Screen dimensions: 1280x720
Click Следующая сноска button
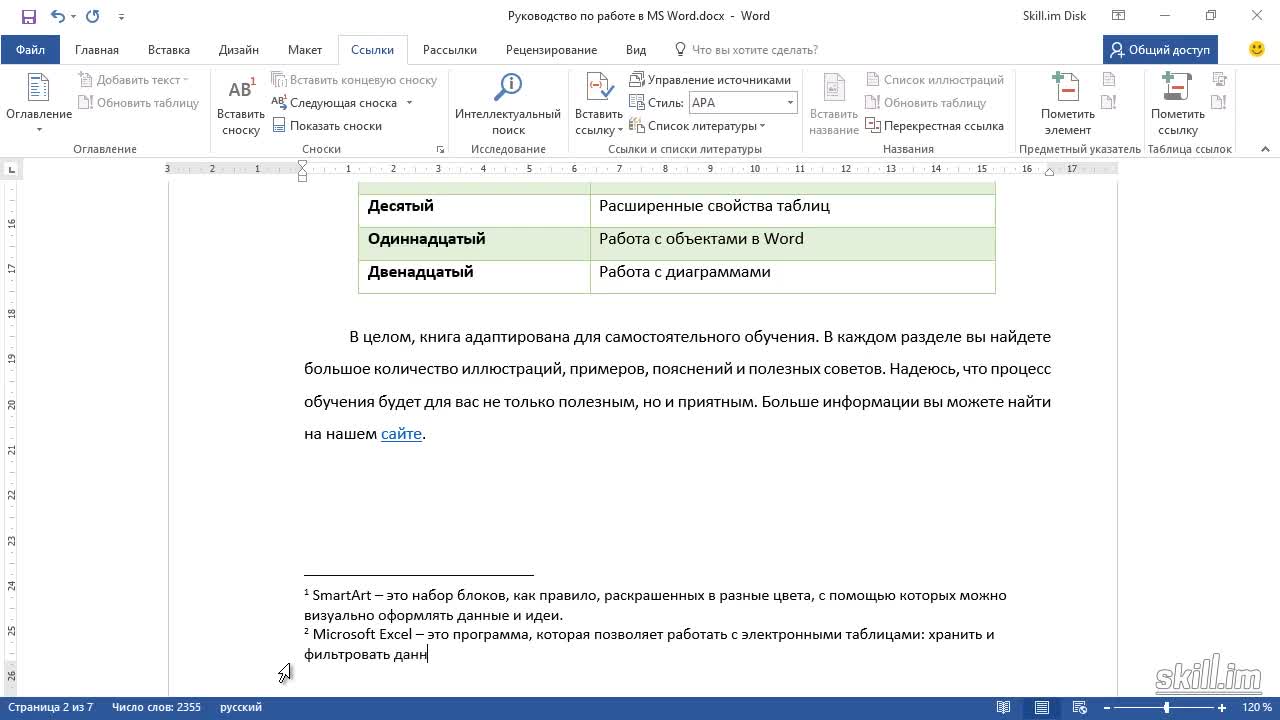point(336,103)
